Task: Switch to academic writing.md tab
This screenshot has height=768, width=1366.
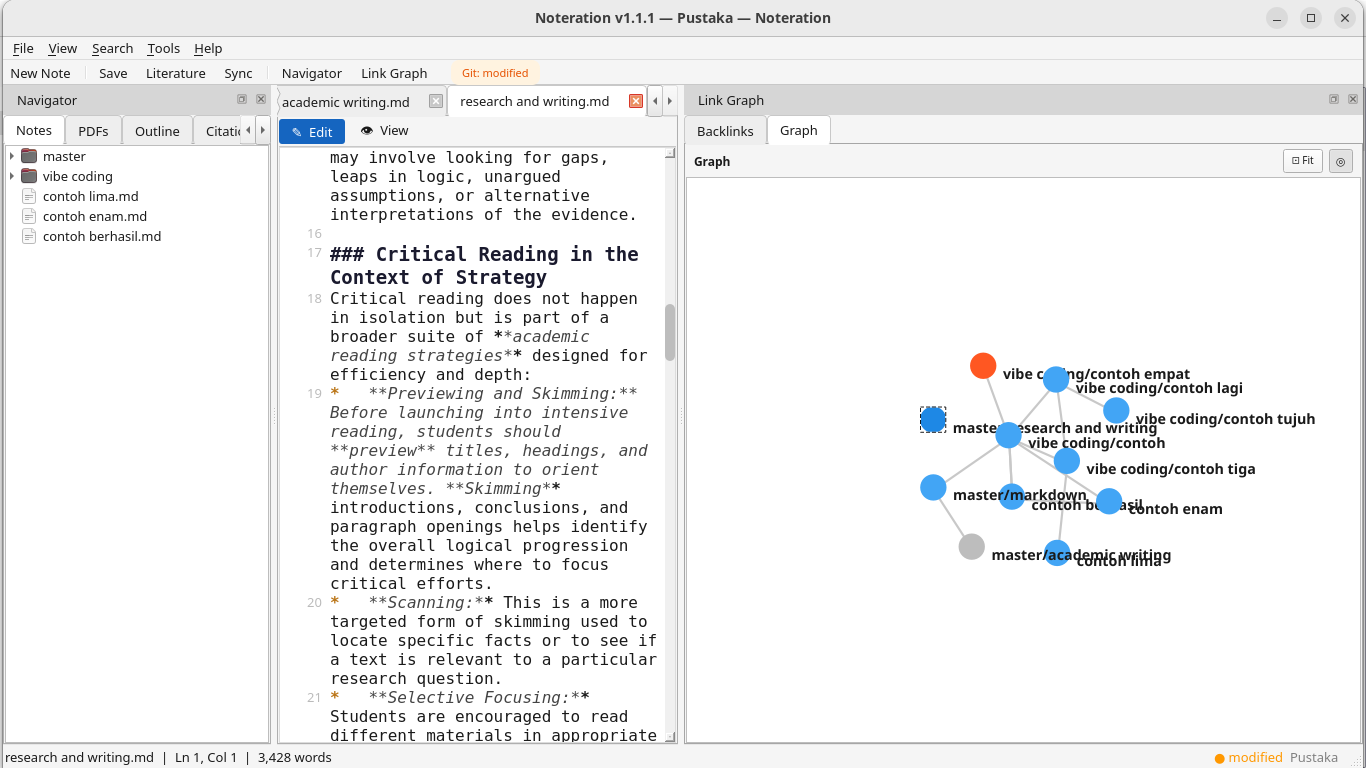Action: pyautogui.click(x=345, y=101)
